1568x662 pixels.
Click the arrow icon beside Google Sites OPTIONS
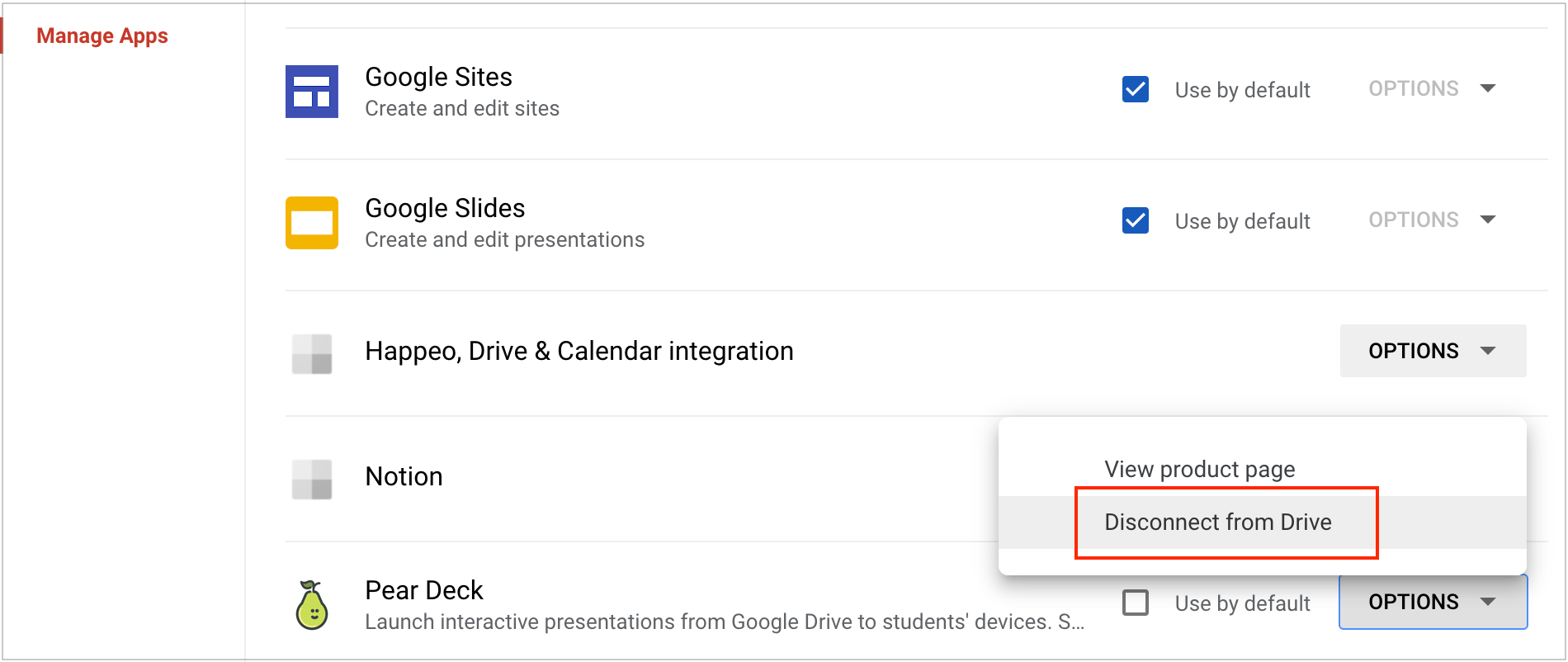1488,88
